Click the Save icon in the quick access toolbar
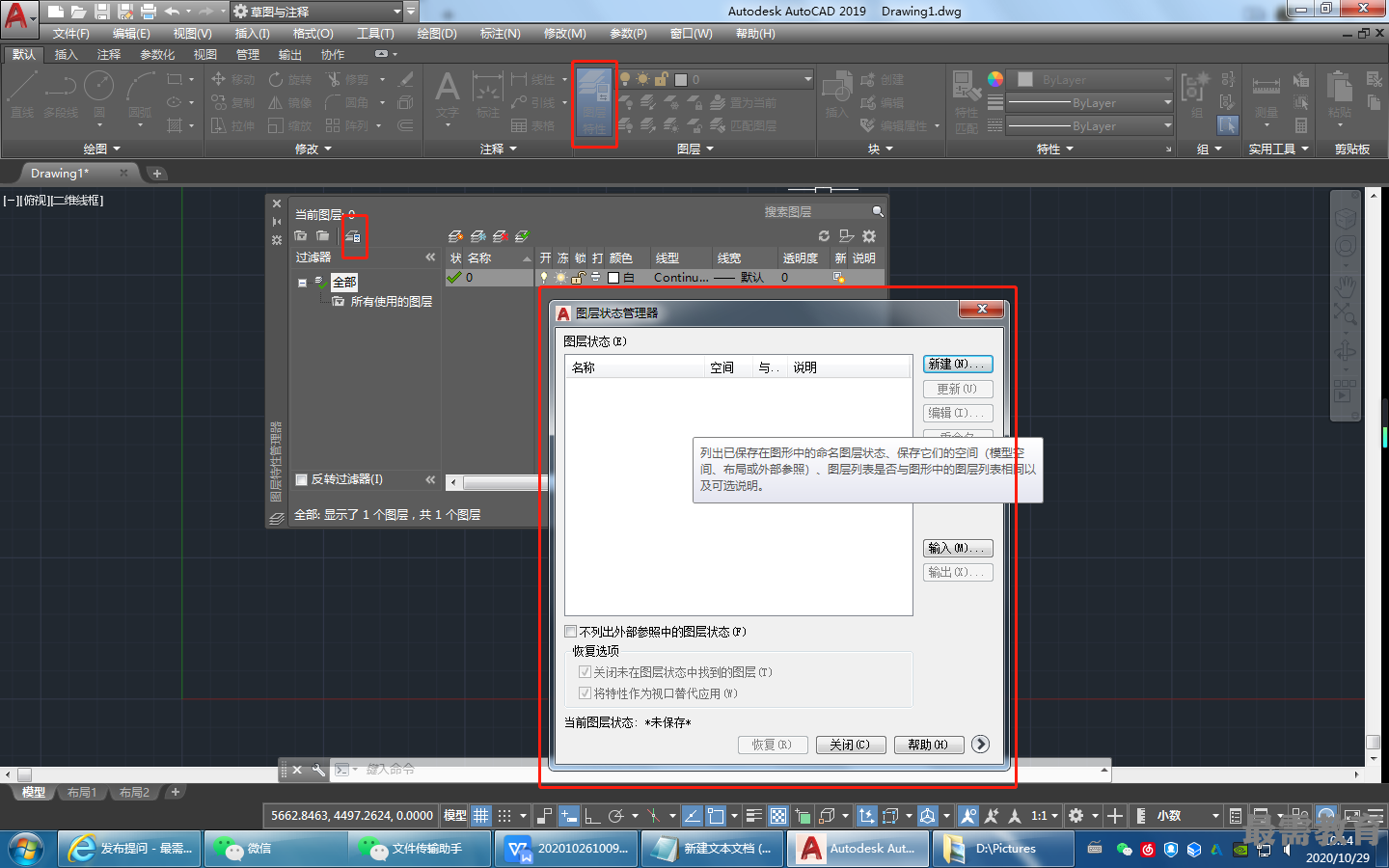The image size is (1389, 868). pos(102,12)
